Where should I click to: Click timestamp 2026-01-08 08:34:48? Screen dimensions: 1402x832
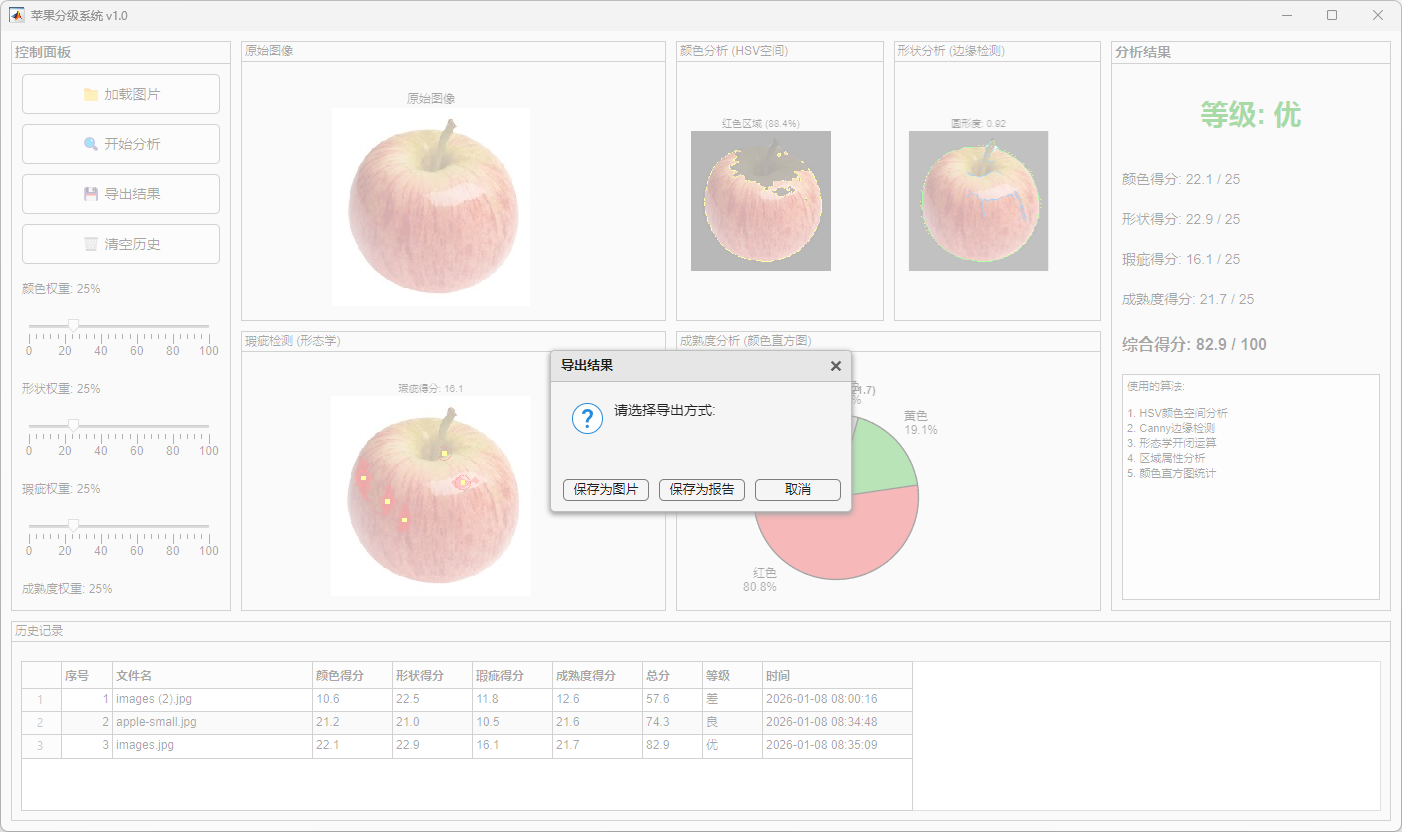pos(837,722)
